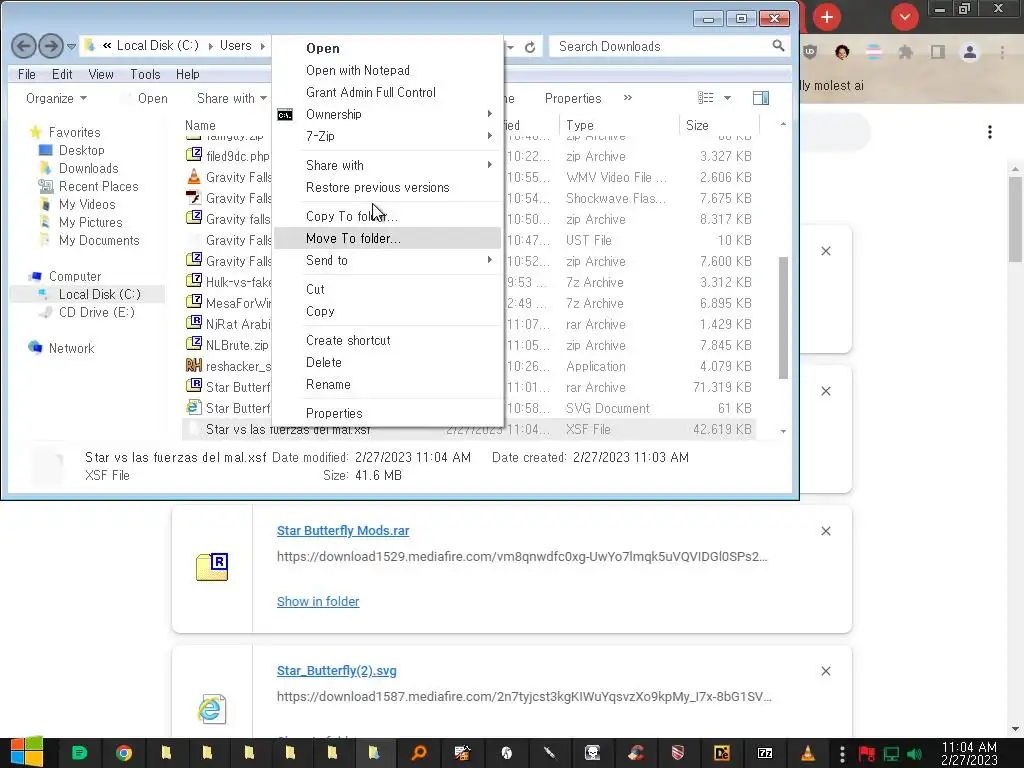Choose Rename from the context menu
1024x768 pixels.
387,385
